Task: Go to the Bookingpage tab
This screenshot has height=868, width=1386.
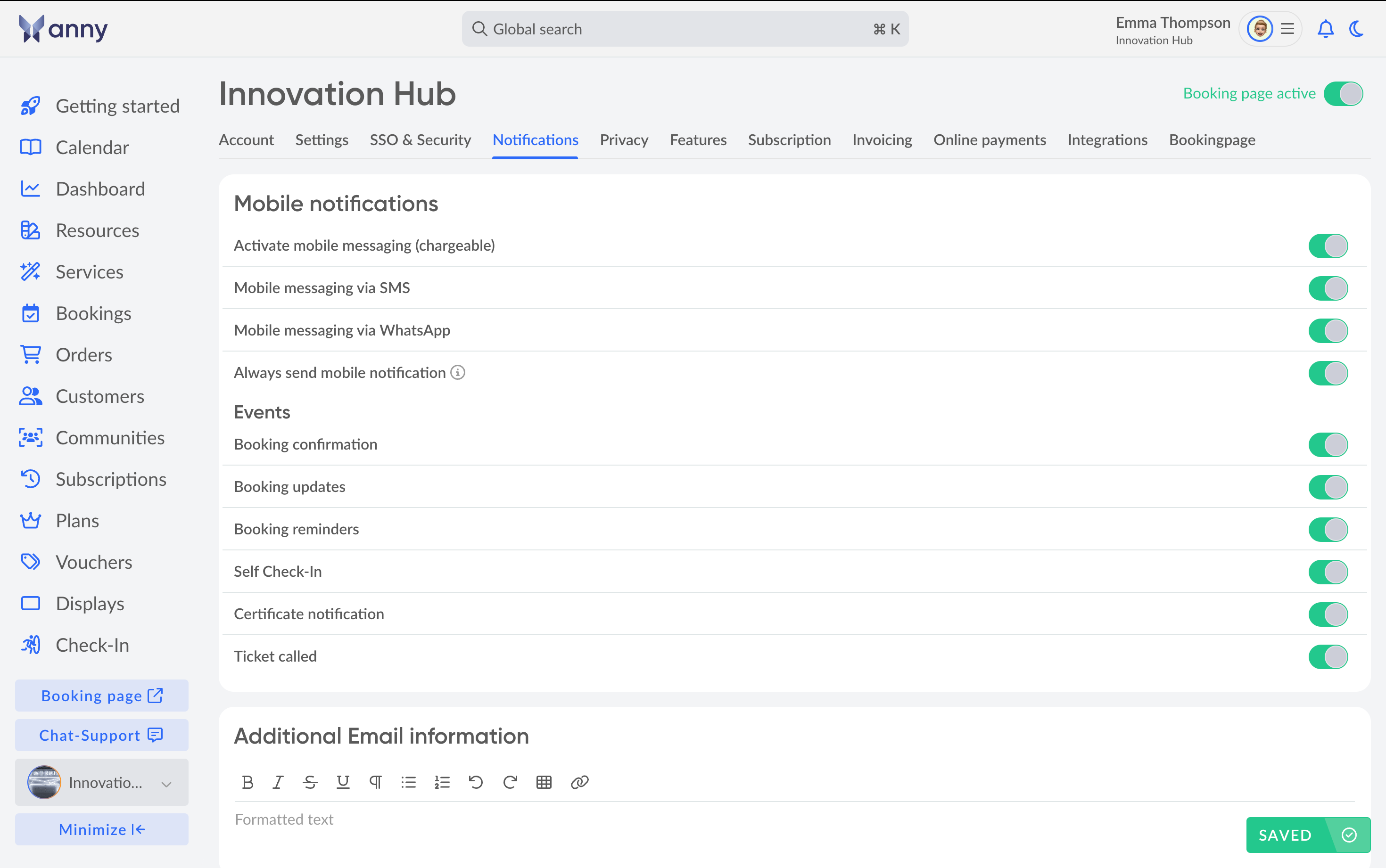Action: pyautogui.click(x=1212, y=140)
